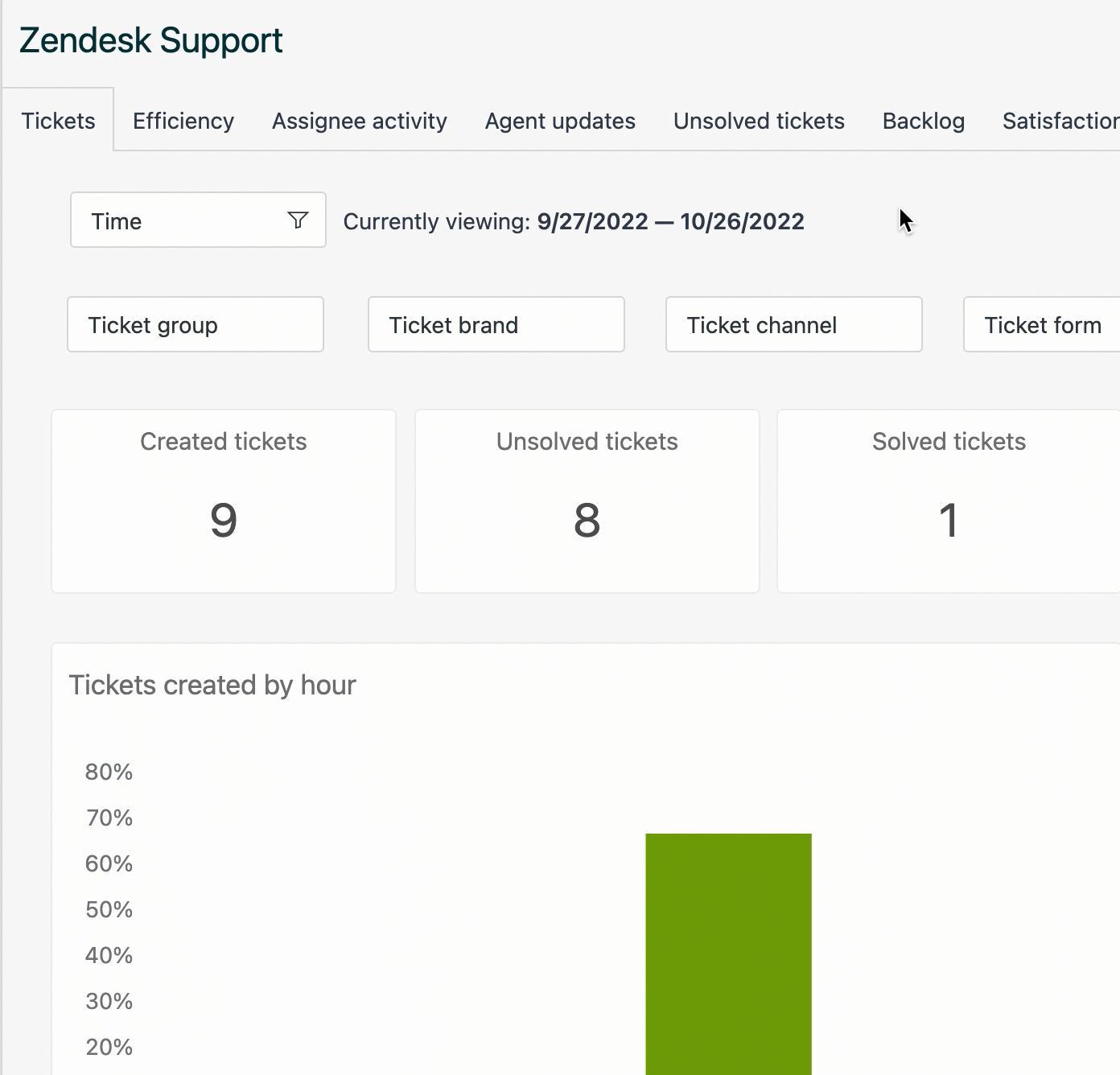The height and width of the screenshot is (1075, 1120).
Task: Click the Unsolved tickets card showing 8
Action: click(x=587, y=501)
